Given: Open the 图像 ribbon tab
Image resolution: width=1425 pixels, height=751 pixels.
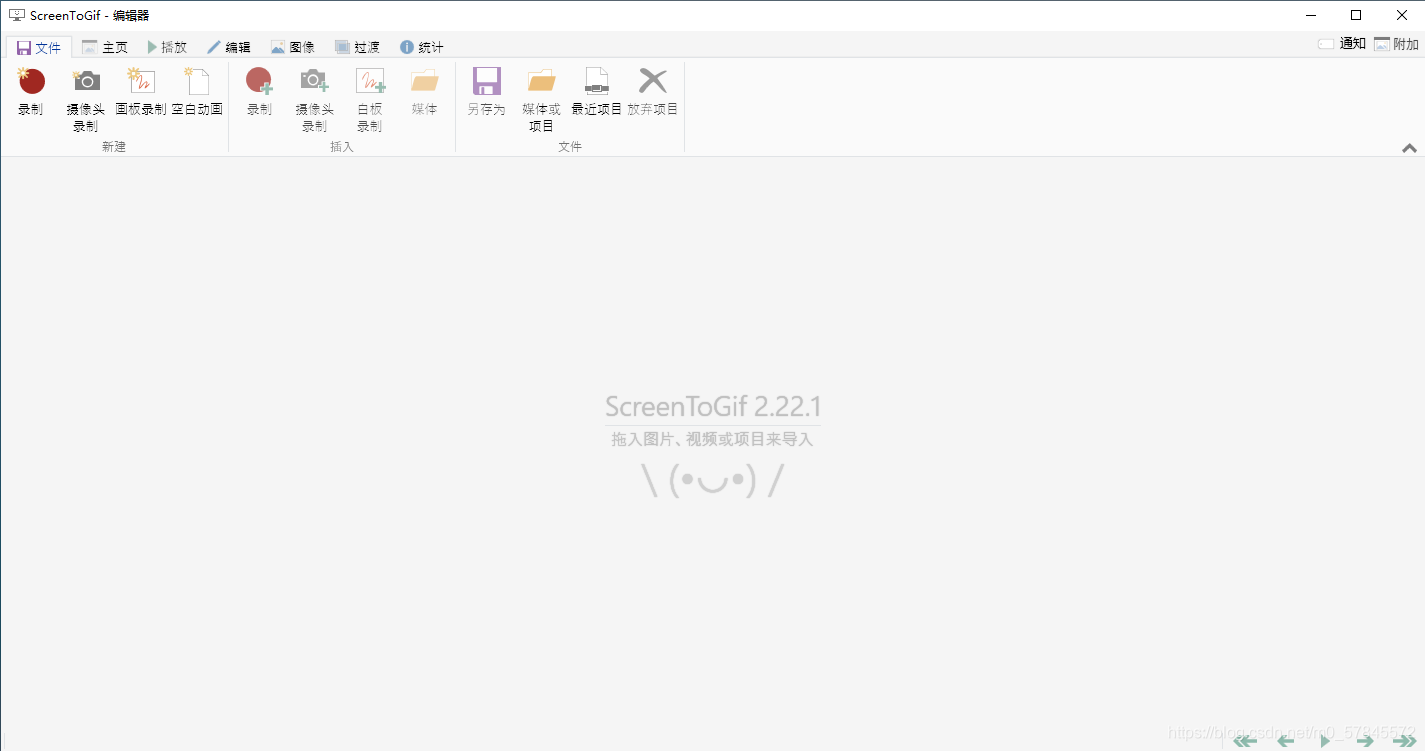Looking at the screenshot, I should [x=293, y=47].
